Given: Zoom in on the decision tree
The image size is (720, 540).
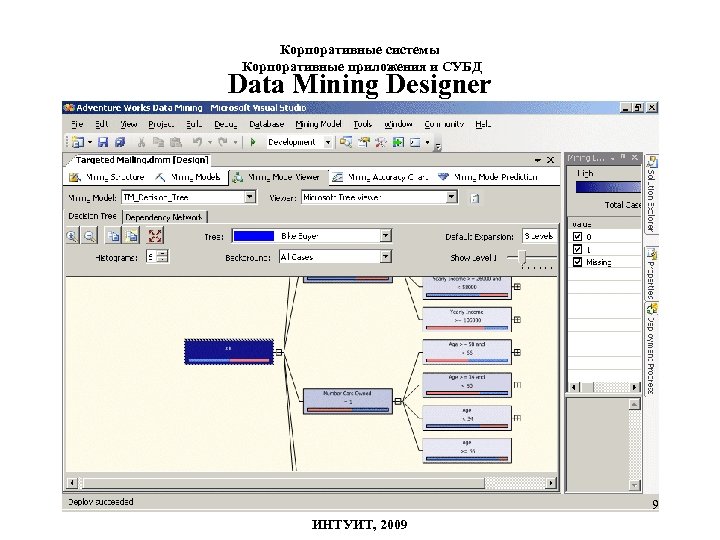Looking at the screenshot, I should point(73,236).
